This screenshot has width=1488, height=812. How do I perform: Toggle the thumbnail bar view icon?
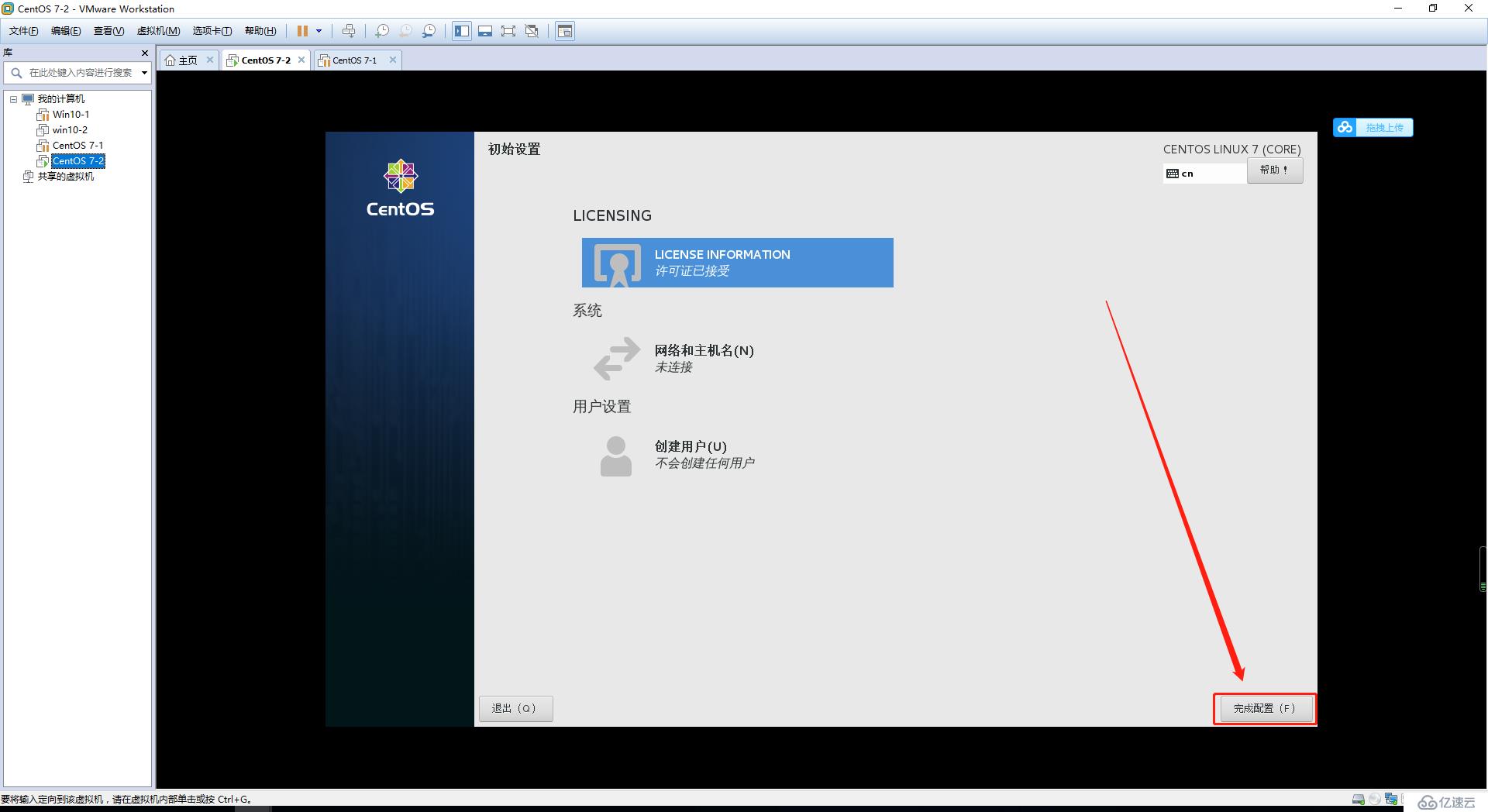coord(485,31)
